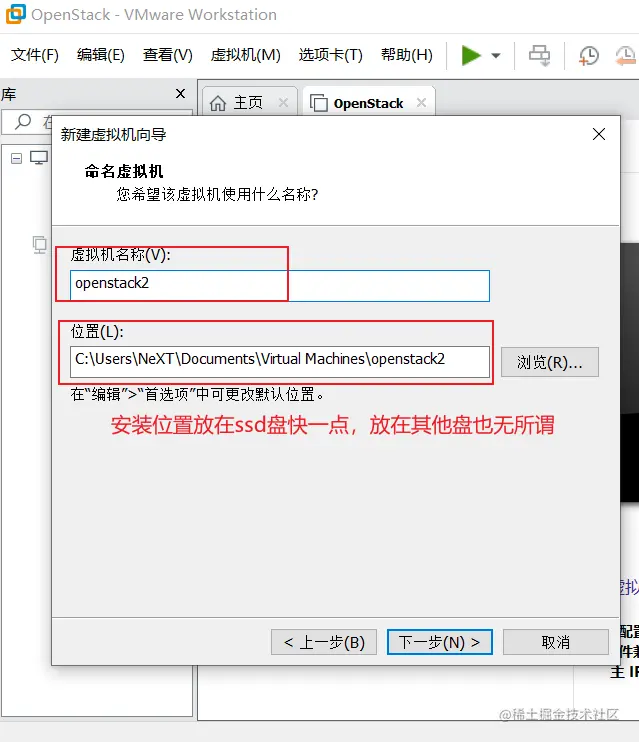
Task: Collapse the library tree node
Action: 17,158
